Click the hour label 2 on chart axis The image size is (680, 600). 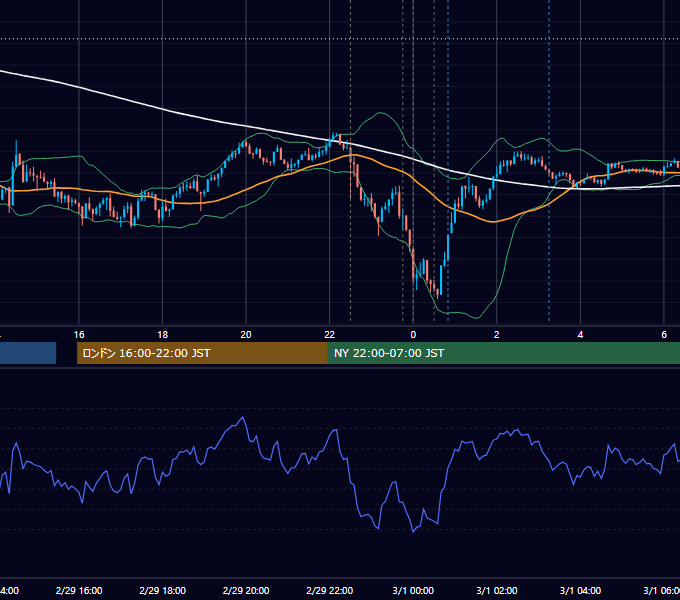click(497, 335)
